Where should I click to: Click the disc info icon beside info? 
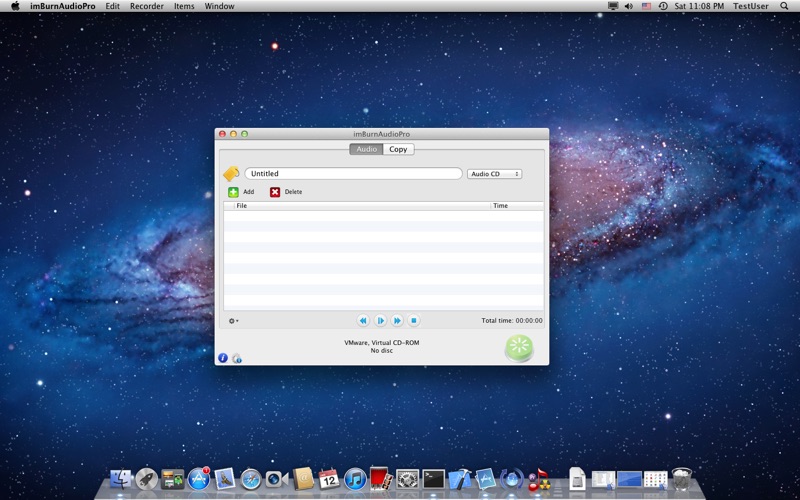point(237,358)
